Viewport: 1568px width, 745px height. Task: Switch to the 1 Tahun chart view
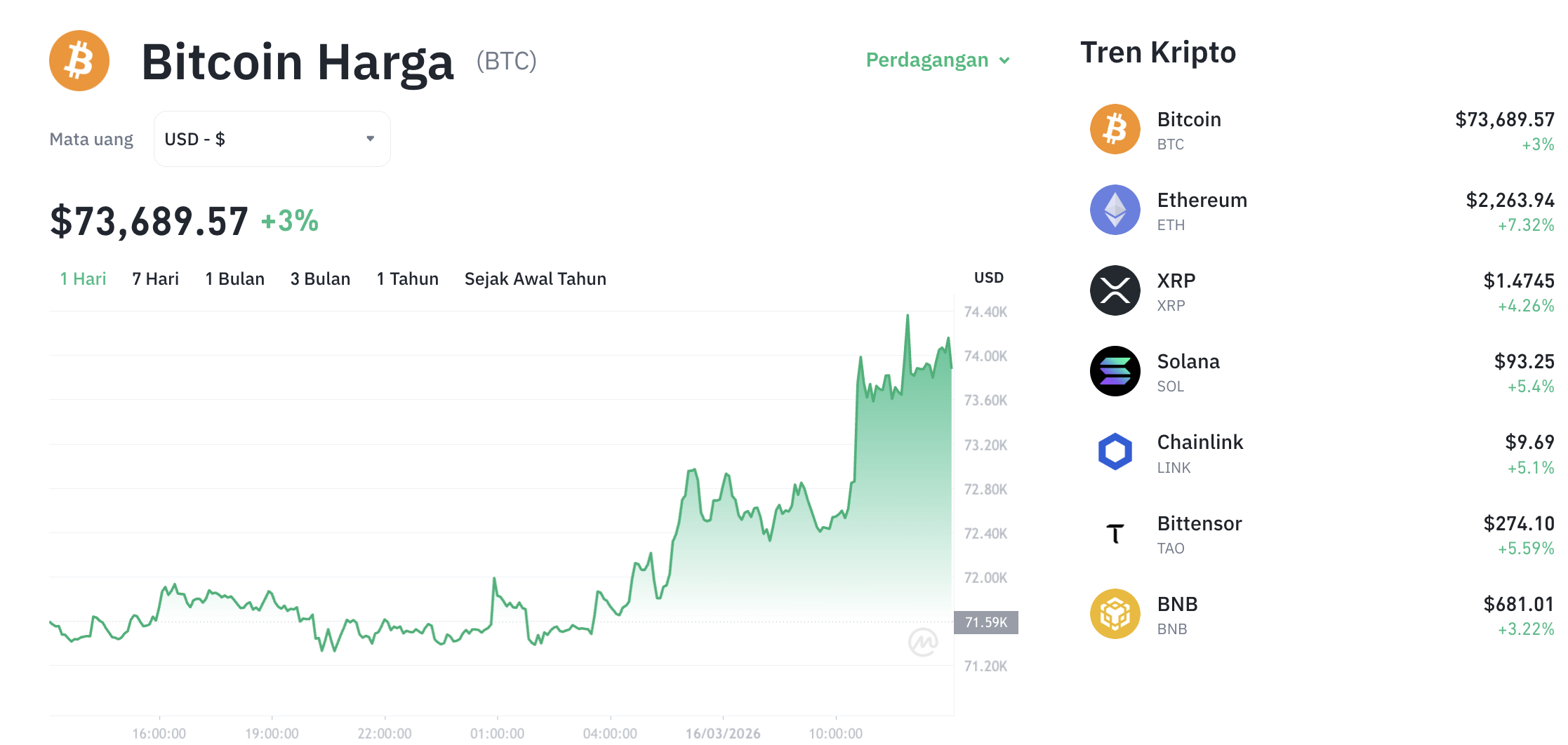point(407,278)
